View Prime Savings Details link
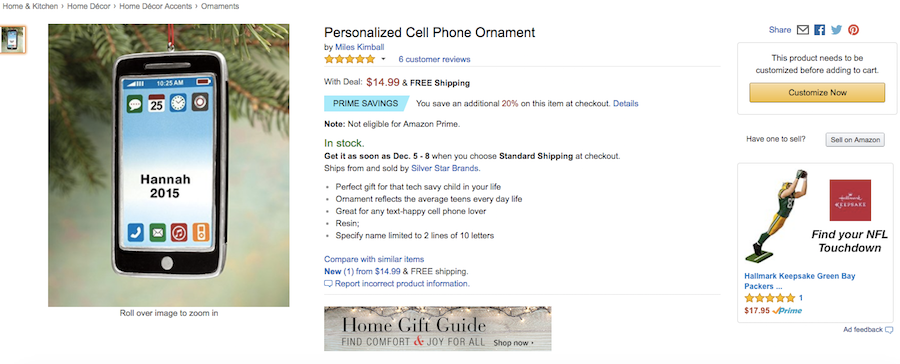The height and width of the screenshot is (364, 900). (x=626, y=103)
